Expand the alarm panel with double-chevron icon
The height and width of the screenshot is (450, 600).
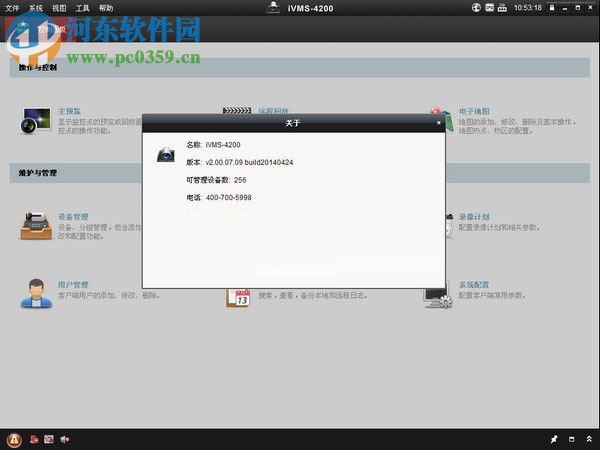589,439
